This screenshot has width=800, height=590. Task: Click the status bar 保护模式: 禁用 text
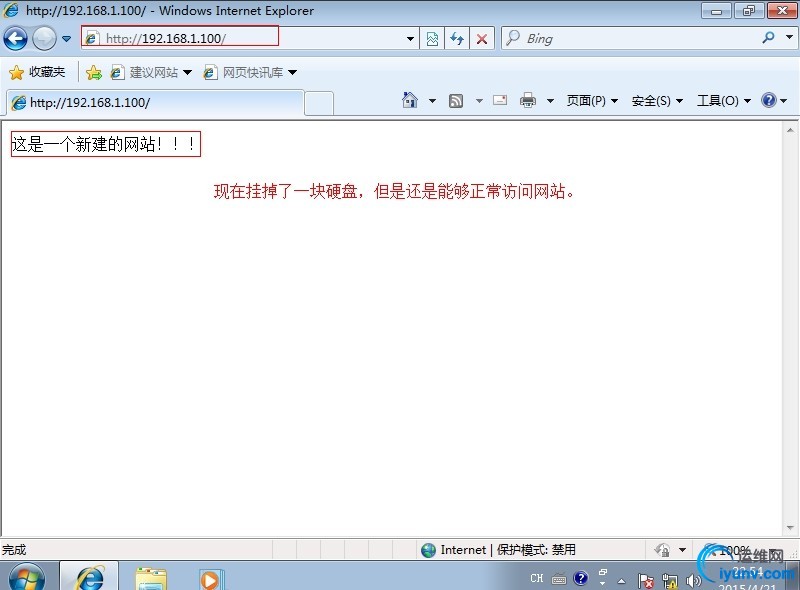pyautogui.click(x=536, y=550)
